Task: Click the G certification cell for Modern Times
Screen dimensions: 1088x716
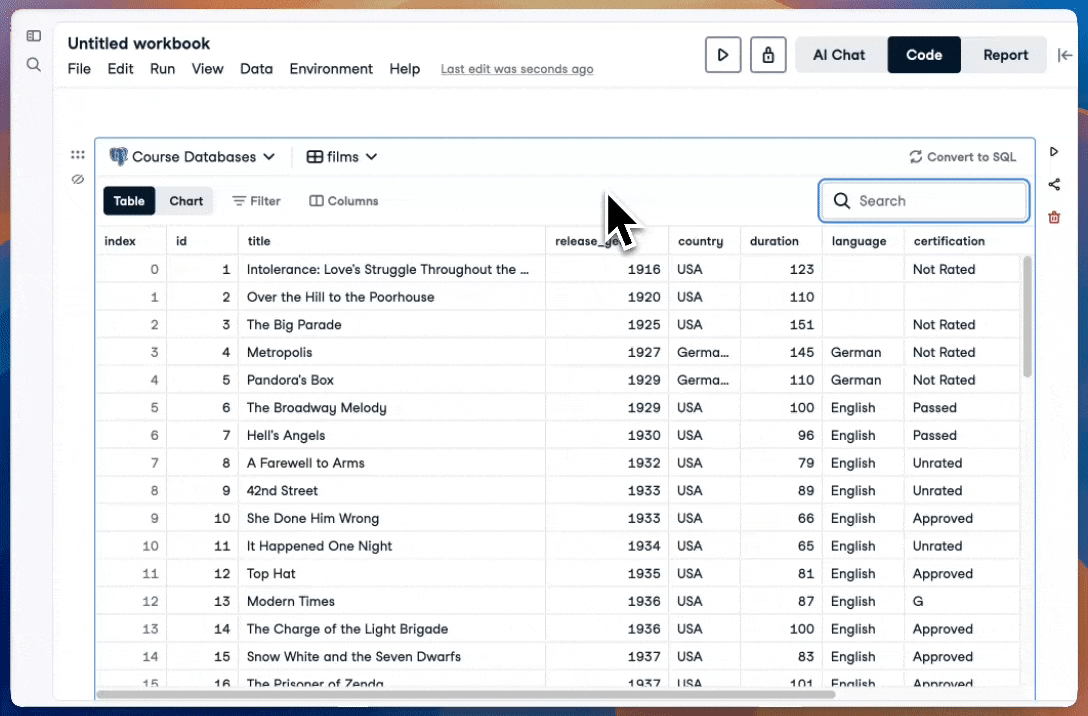Action: click(962, 602)
